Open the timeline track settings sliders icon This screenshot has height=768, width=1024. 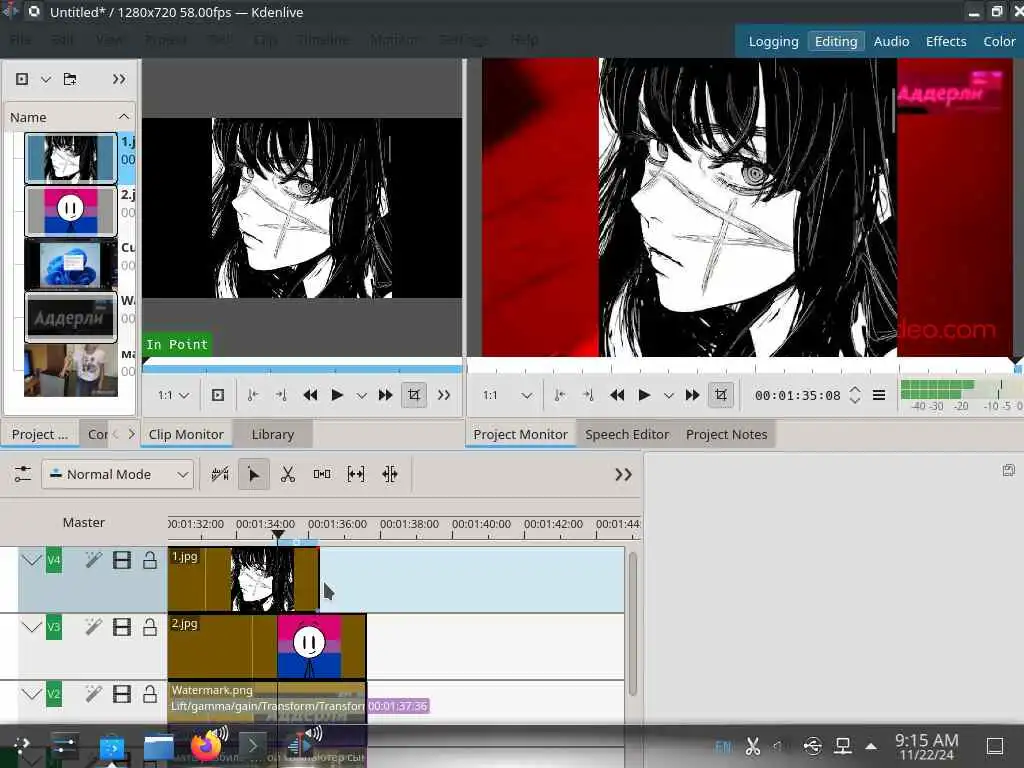point(22,474)
